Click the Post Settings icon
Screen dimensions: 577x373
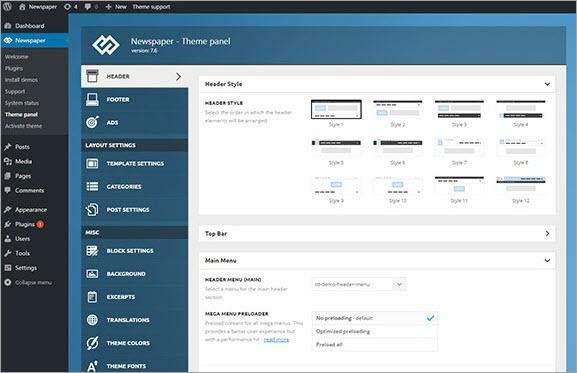[x=92, y=210]
